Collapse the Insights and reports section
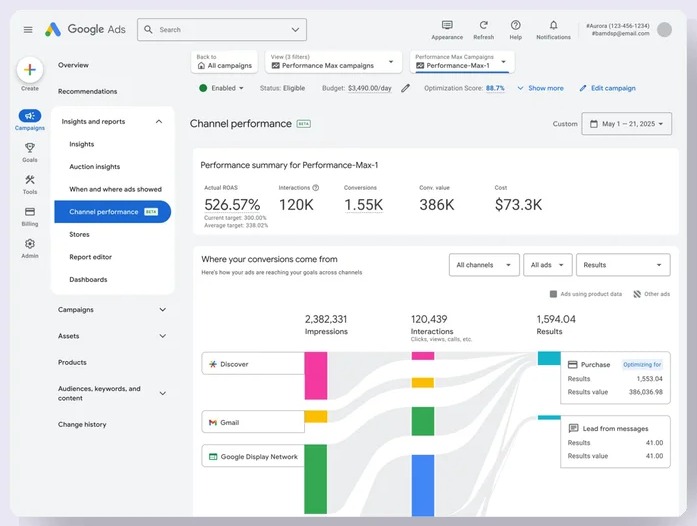The height and width of the screenshot is (526, 697). (x=159, y=121)
